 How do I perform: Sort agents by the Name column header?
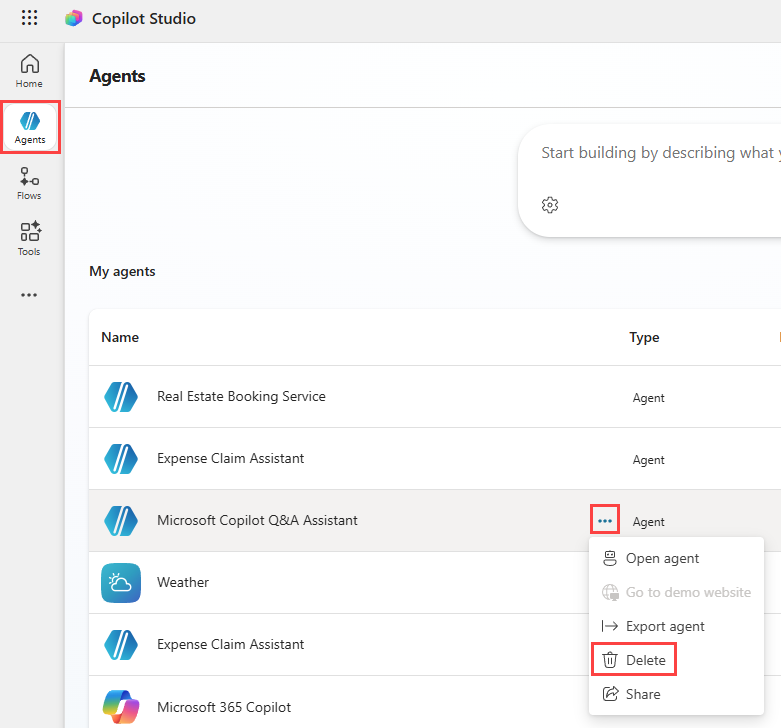pos(120,338)
